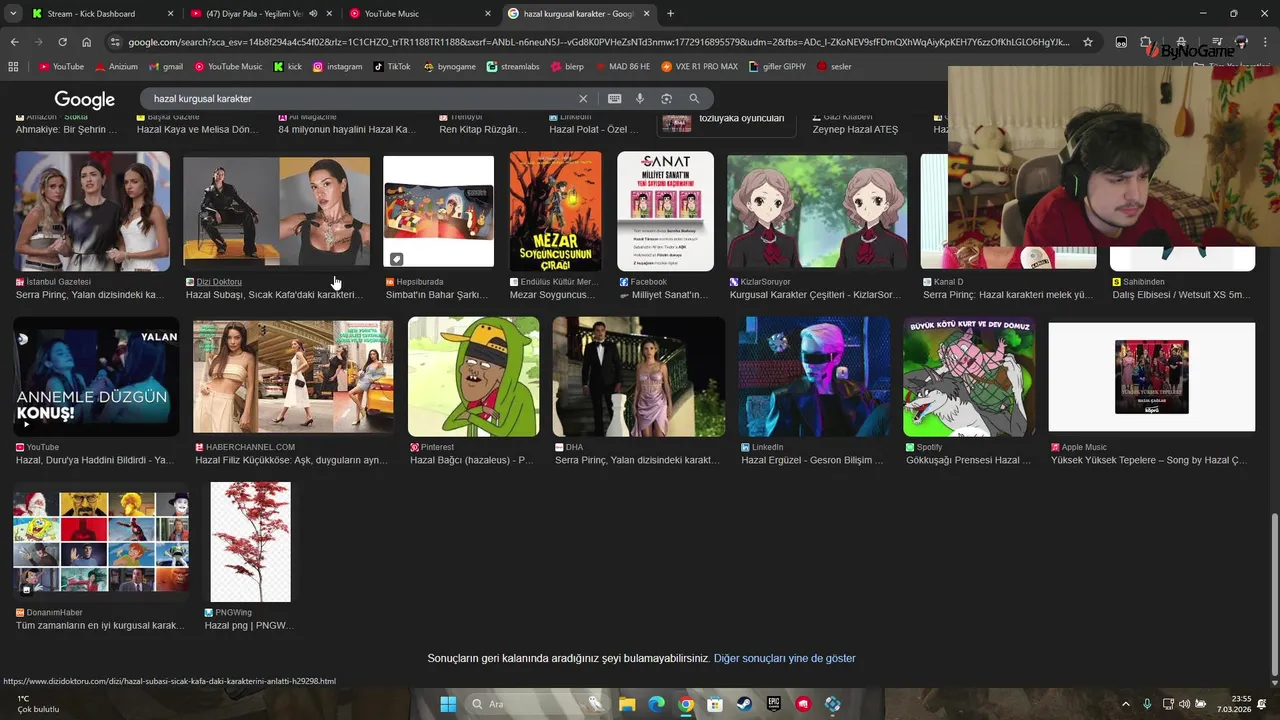Open Google Chrome in taskbar
1280x720 pixels.
(686, 704)
